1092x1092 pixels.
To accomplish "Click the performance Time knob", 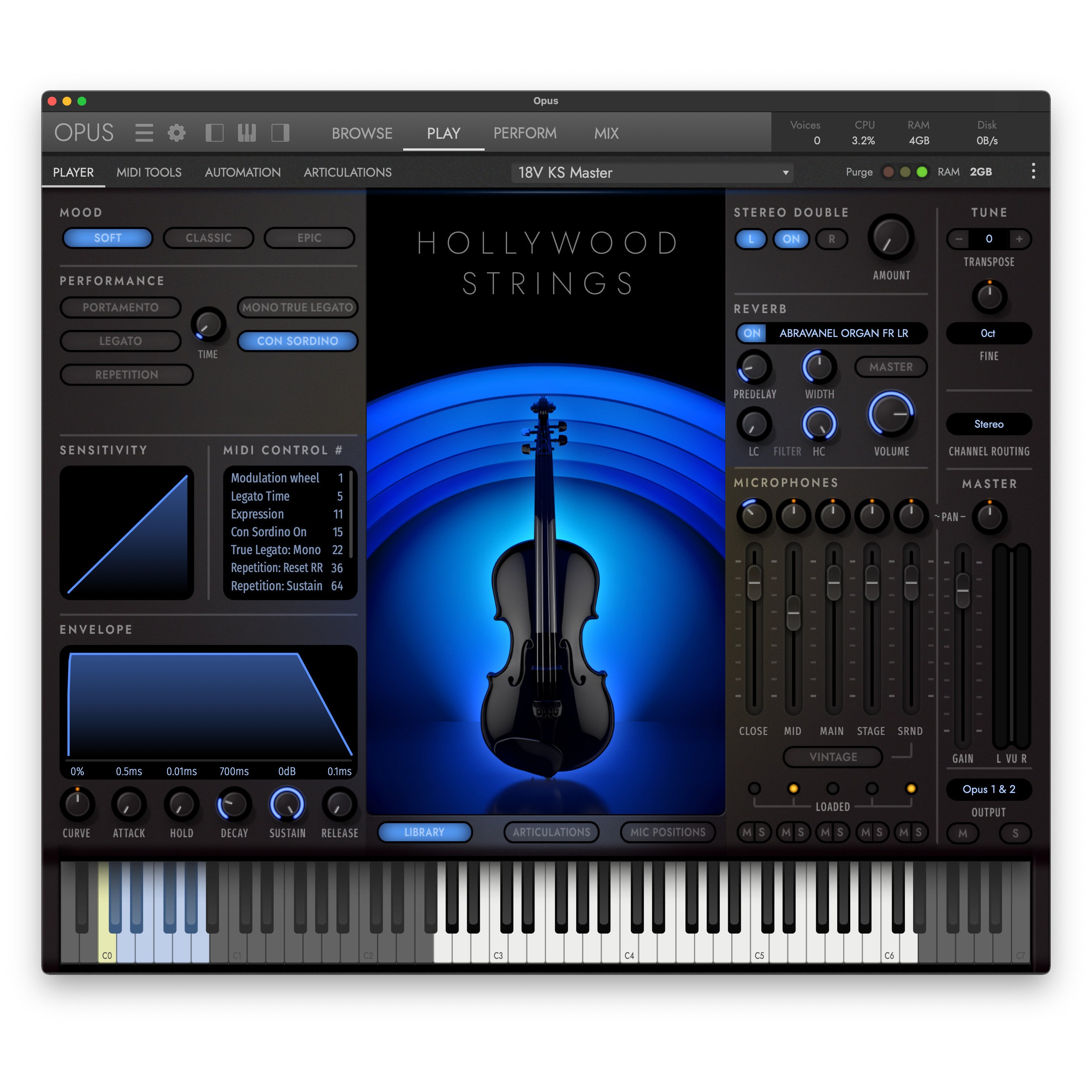I will pos(209,324).
